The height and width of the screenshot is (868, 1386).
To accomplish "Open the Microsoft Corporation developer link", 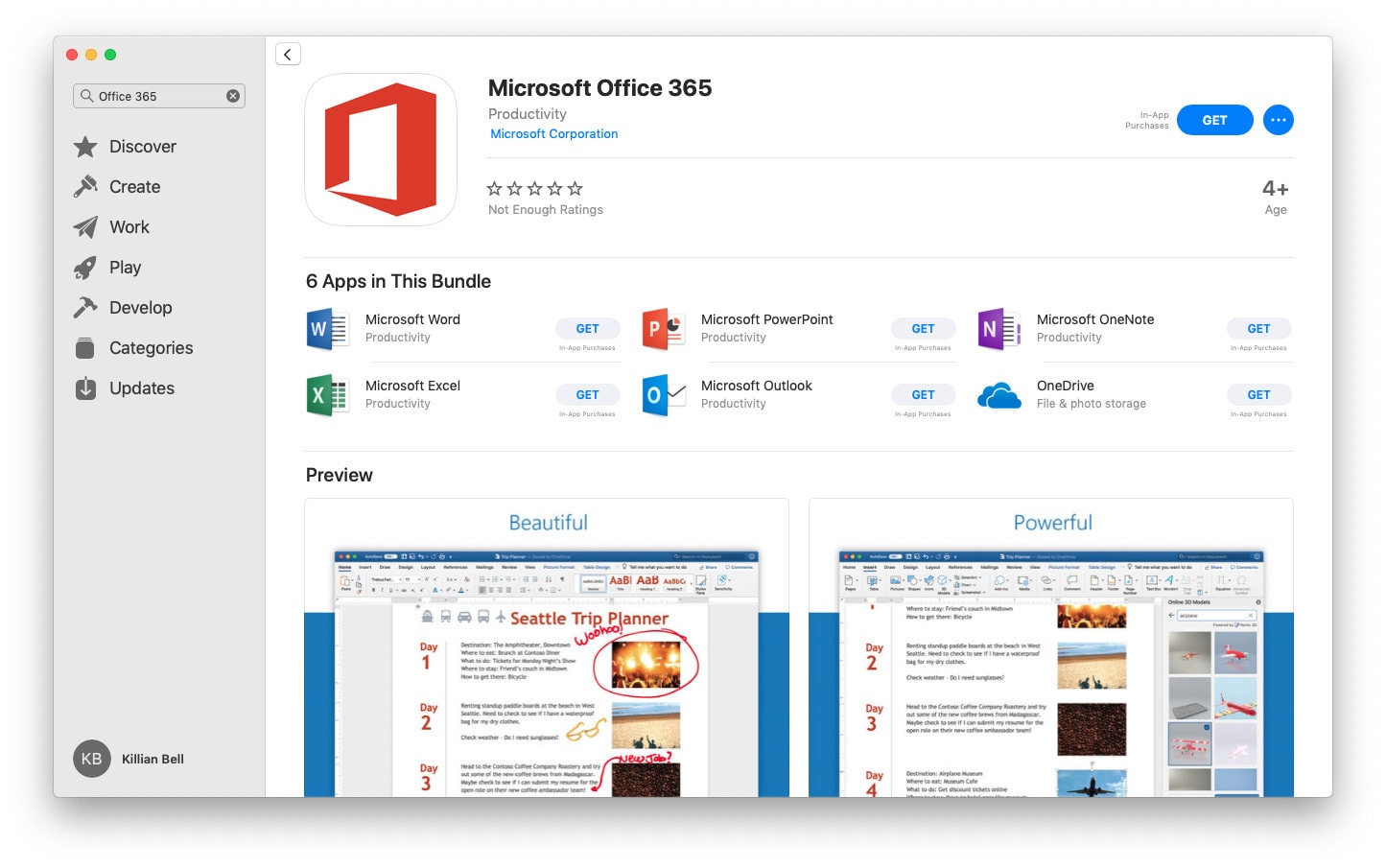I will pyautogui.click(x=553, y=134).
